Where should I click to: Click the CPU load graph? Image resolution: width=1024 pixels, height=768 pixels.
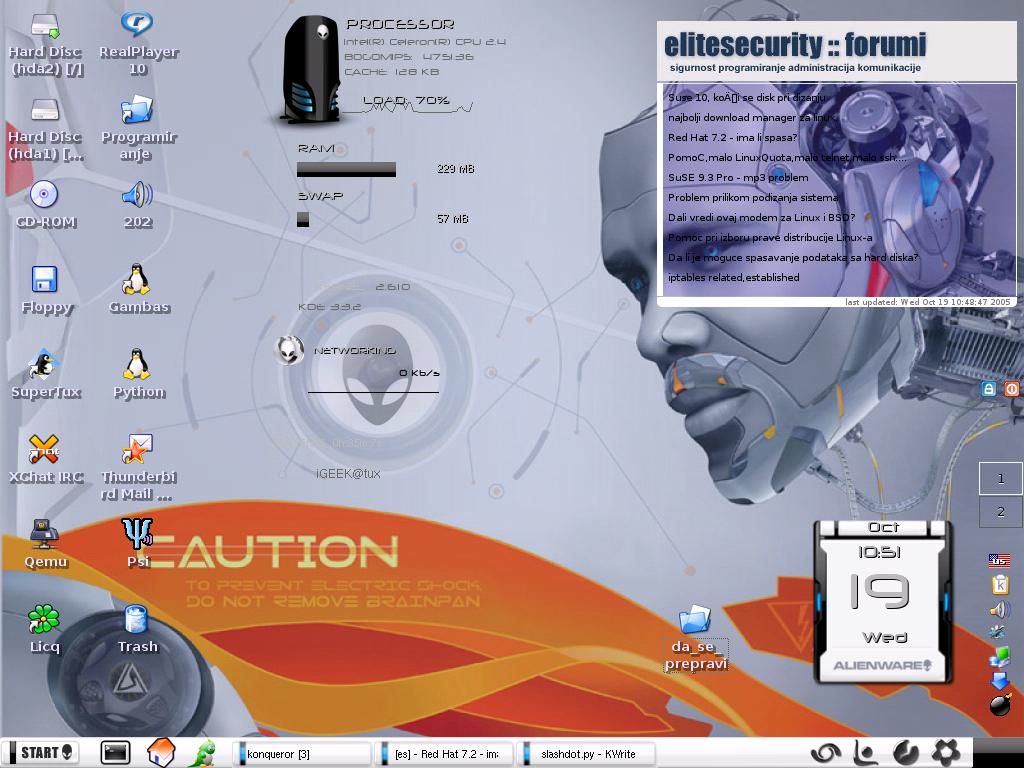(x=408, y=108)
